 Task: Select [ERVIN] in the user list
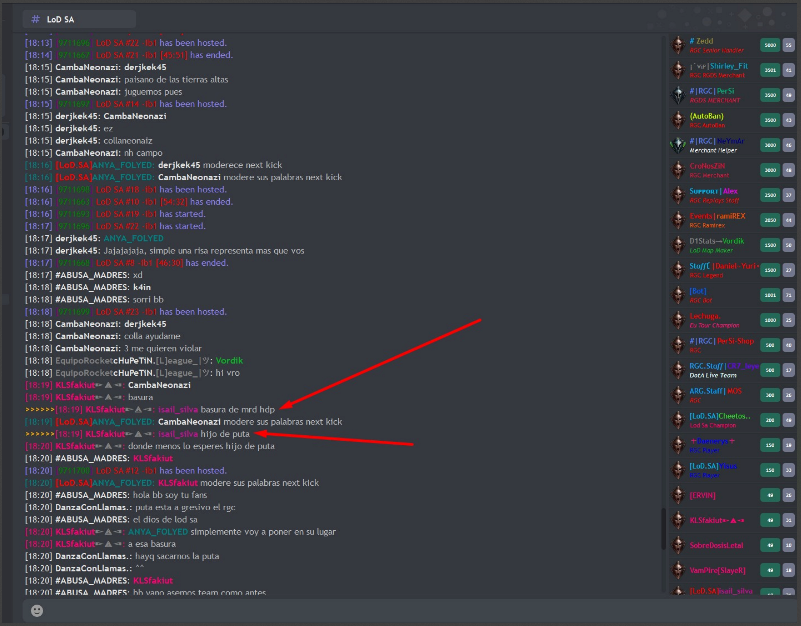click(x=702, y=495)
